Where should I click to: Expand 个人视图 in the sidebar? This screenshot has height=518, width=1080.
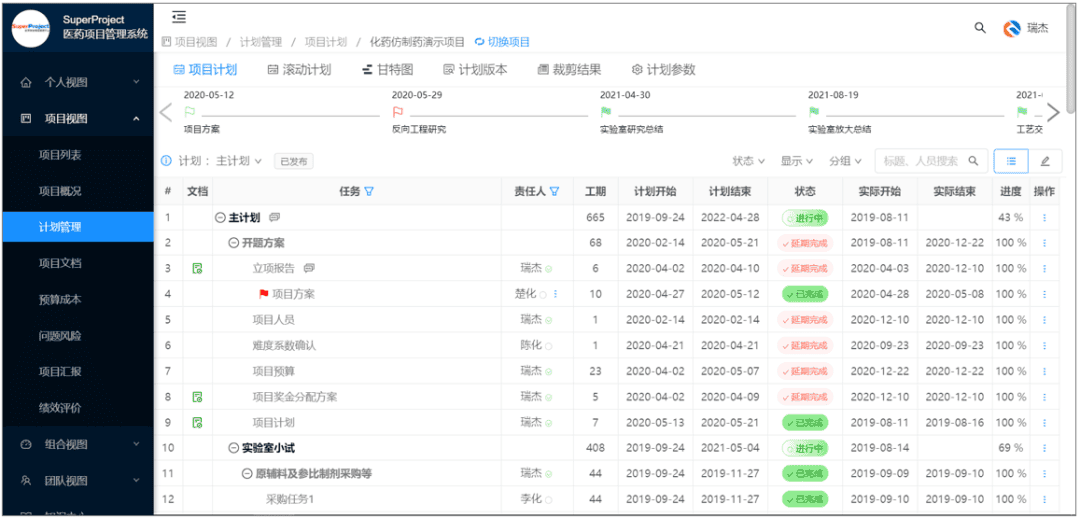click(x=78, y=83)
